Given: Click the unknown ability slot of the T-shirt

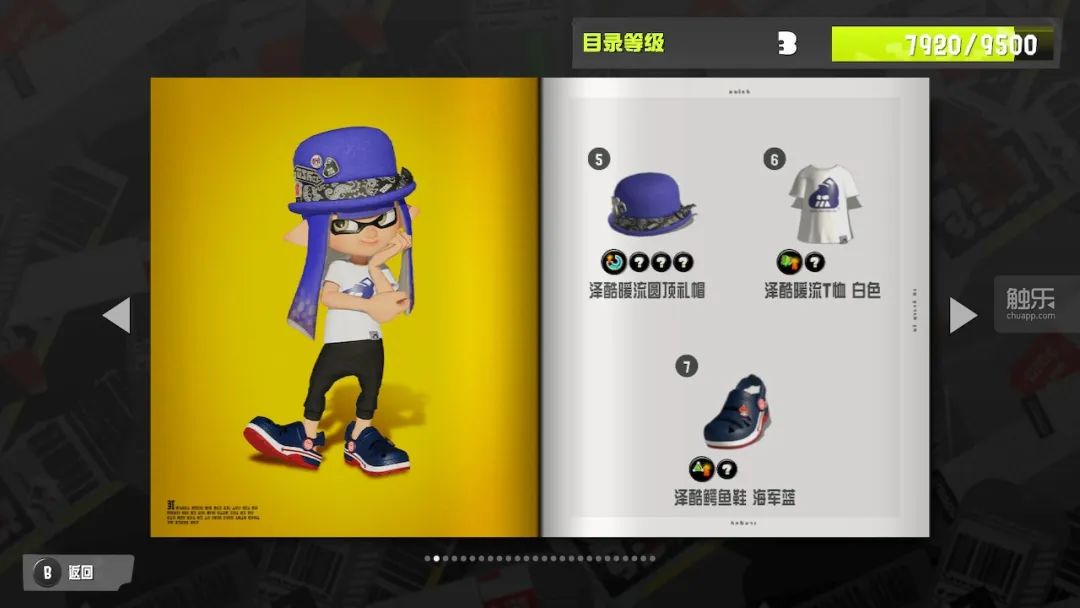Looking at the screenshot, I should click(x=815, y=262).
